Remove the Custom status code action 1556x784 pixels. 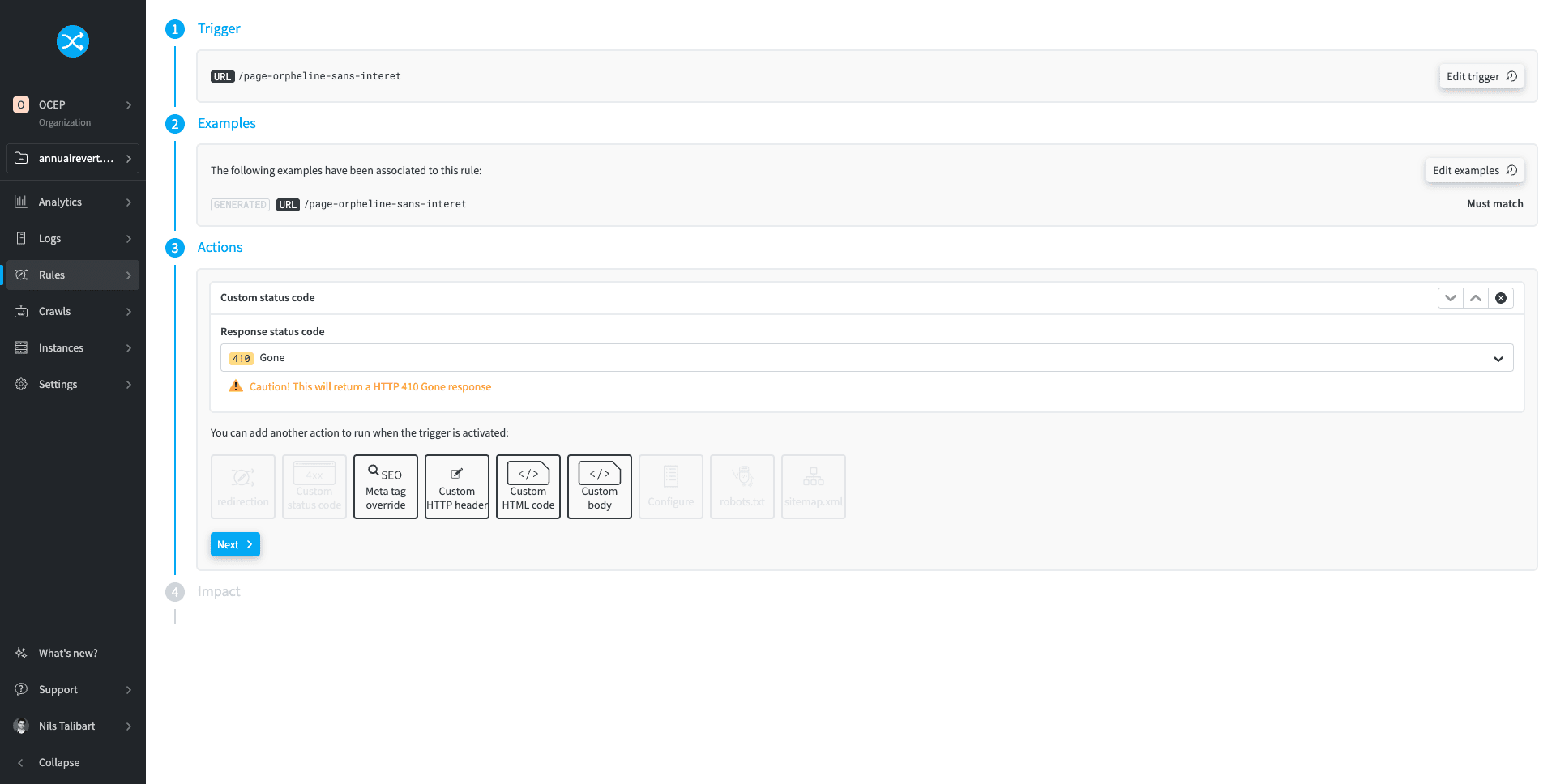1501,297
